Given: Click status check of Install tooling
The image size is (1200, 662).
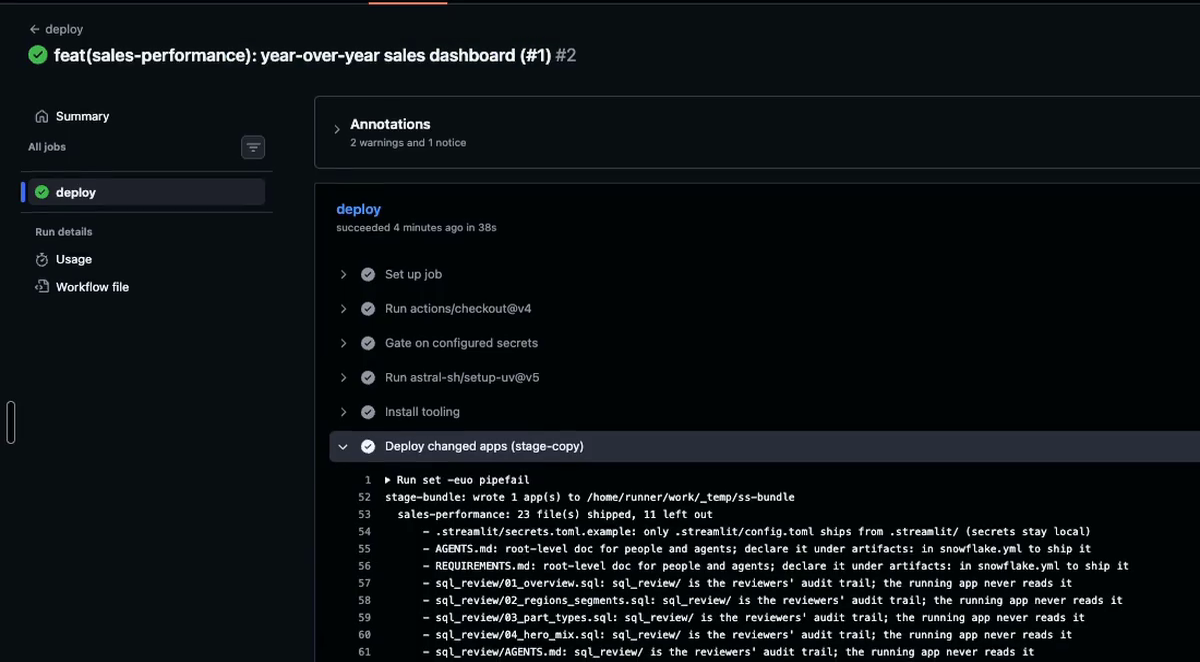Looking at the screenshot, I should click(x=368, y=412).
